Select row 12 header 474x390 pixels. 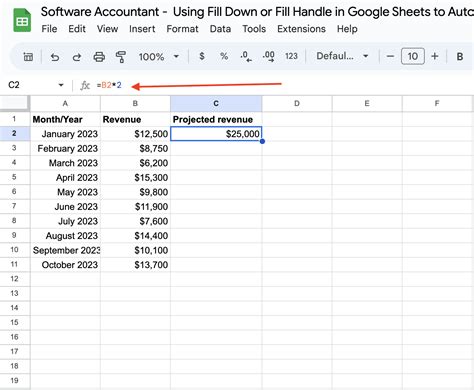pyautogui.click(x=15, y=279)
